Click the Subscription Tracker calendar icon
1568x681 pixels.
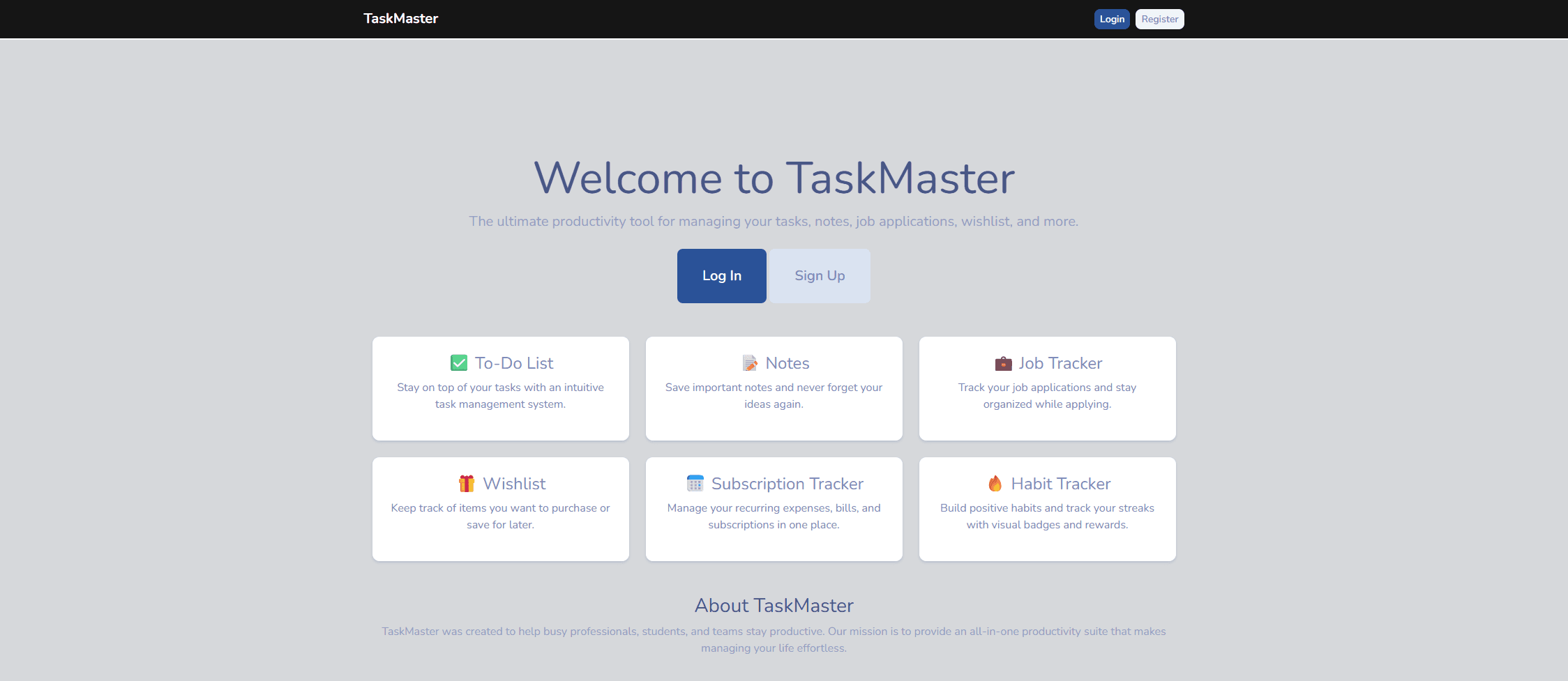click(695, 483)
